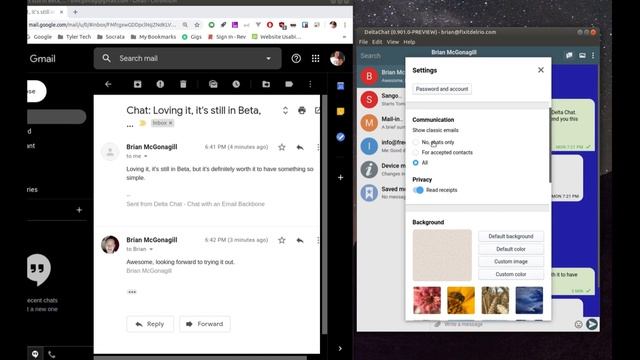The width and height of the screenshot is (640, 360).
Task: Choose the blue sky background thumbnail
Action: click(x=529, y=300)
